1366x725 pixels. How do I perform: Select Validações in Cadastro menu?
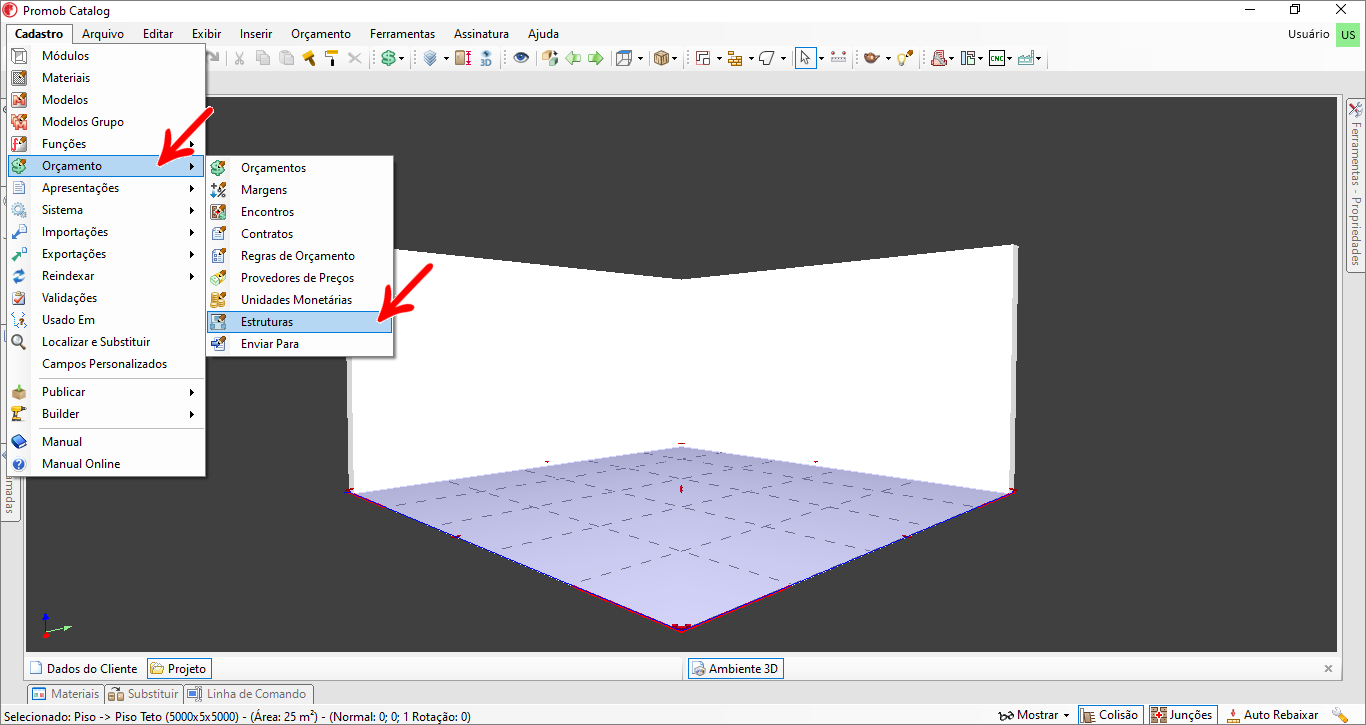tap(106, 298)
